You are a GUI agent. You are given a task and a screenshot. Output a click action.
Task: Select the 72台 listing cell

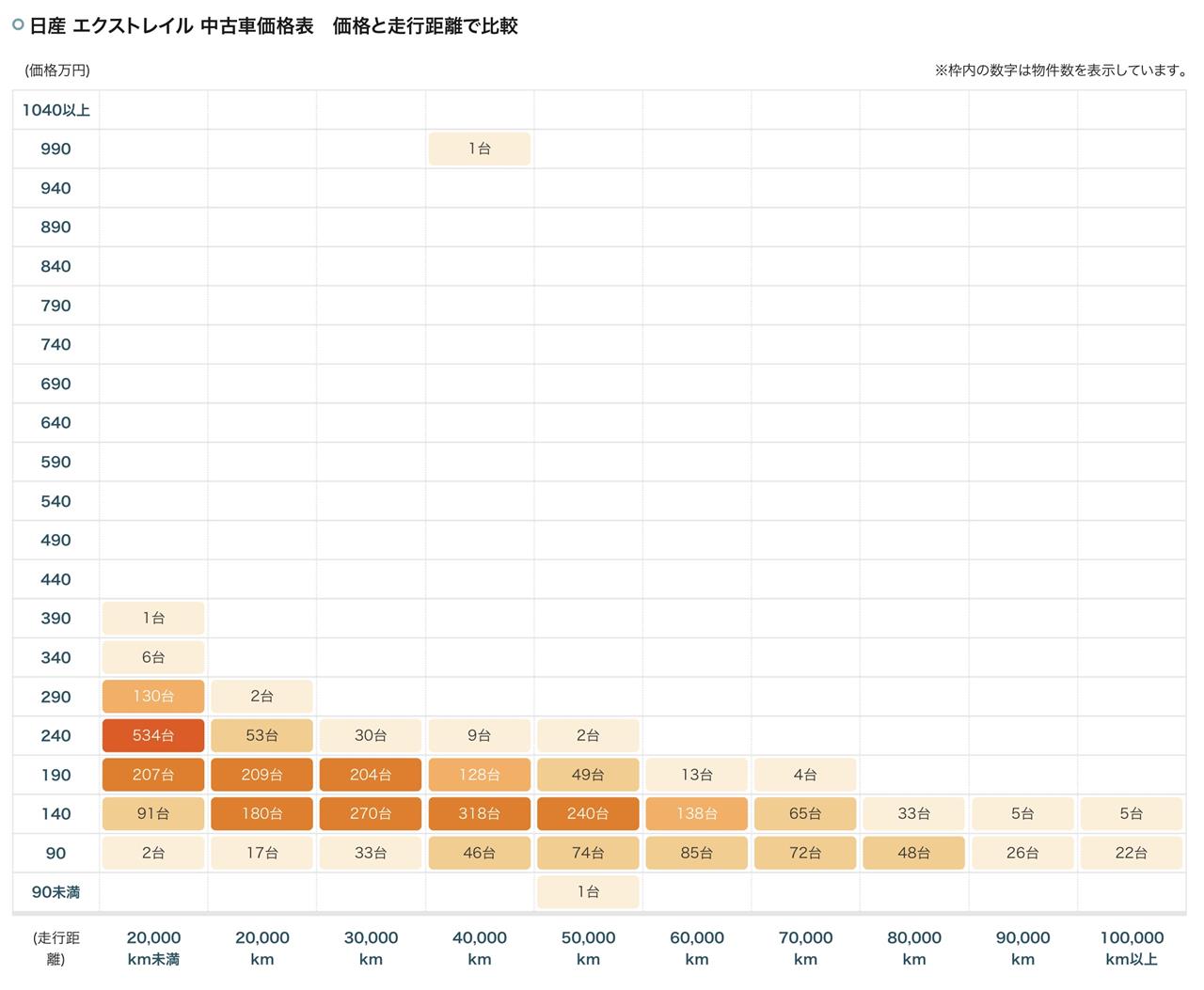pos(805,853)
